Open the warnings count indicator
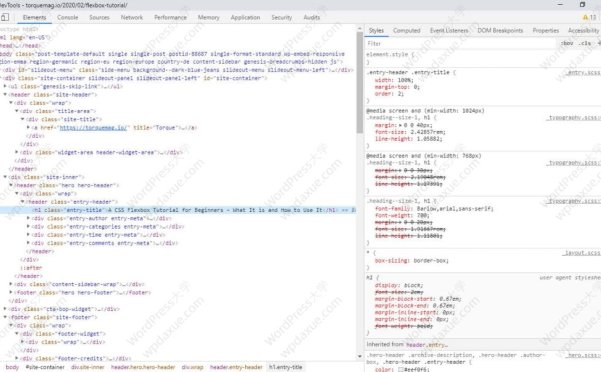The width and height of the screenshot is (601, 372). [x=589, y=17]
